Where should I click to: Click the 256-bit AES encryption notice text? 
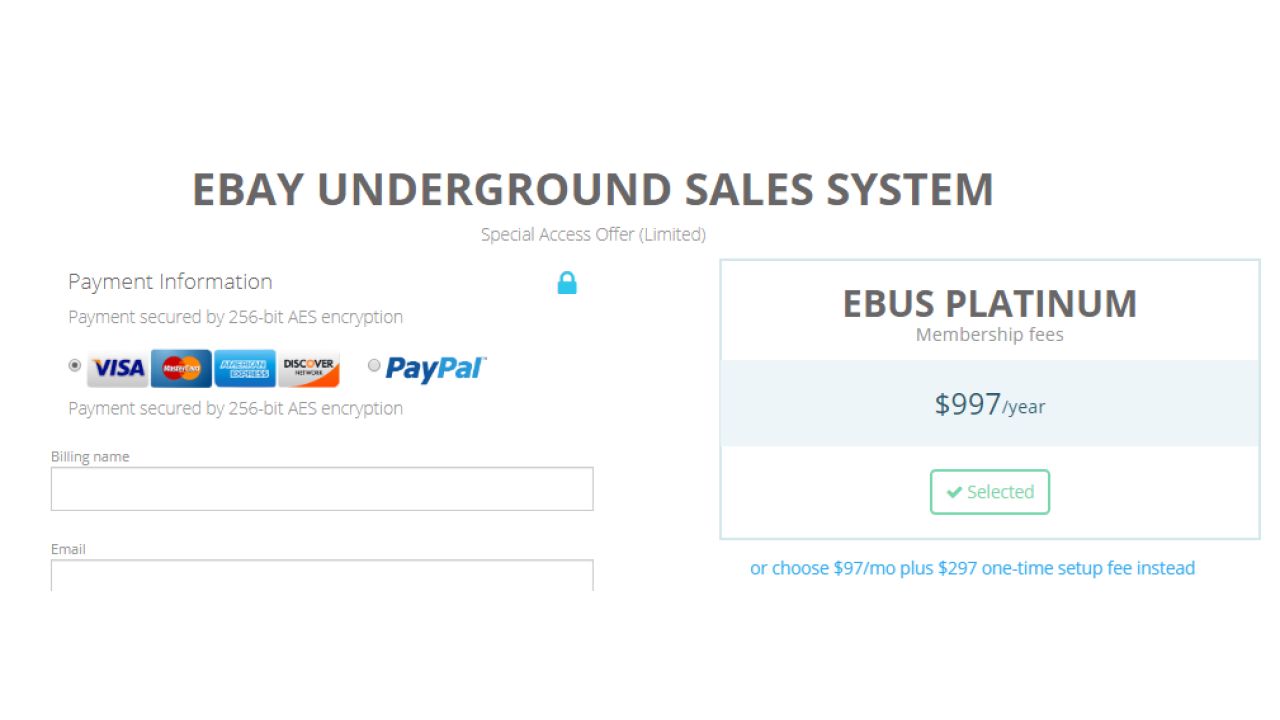pos(234,317)
